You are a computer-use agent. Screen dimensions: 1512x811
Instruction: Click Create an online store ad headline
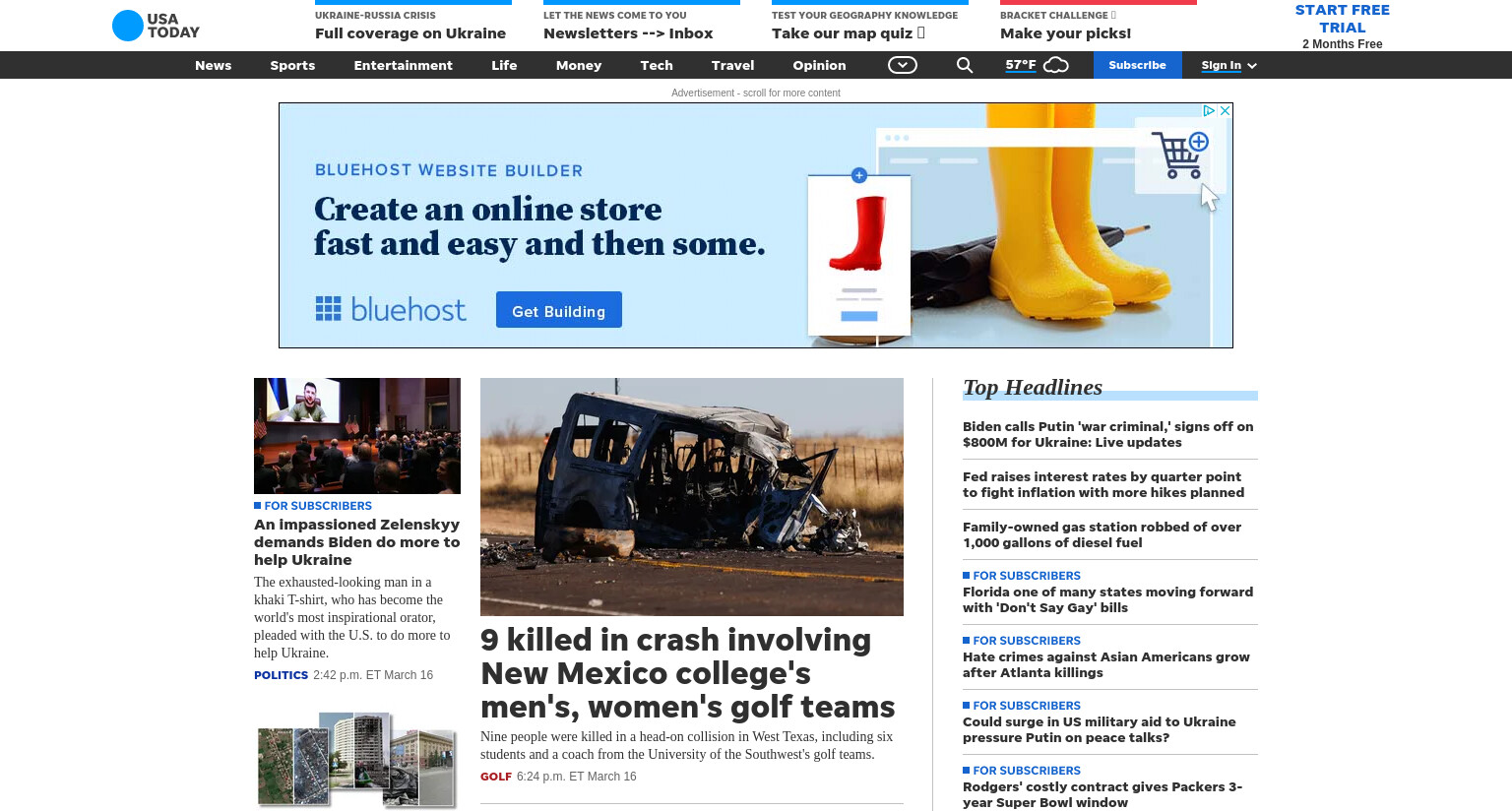click(539, 226)
